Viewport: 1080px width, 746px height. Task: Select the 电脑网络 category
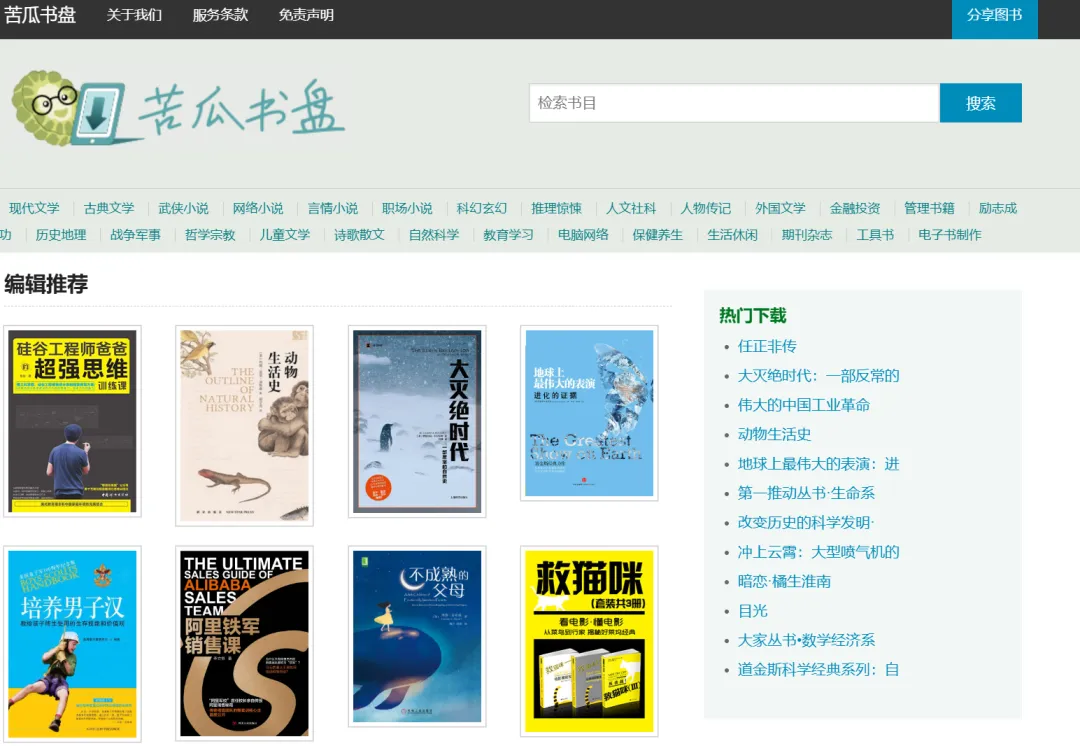coord(583,235)
